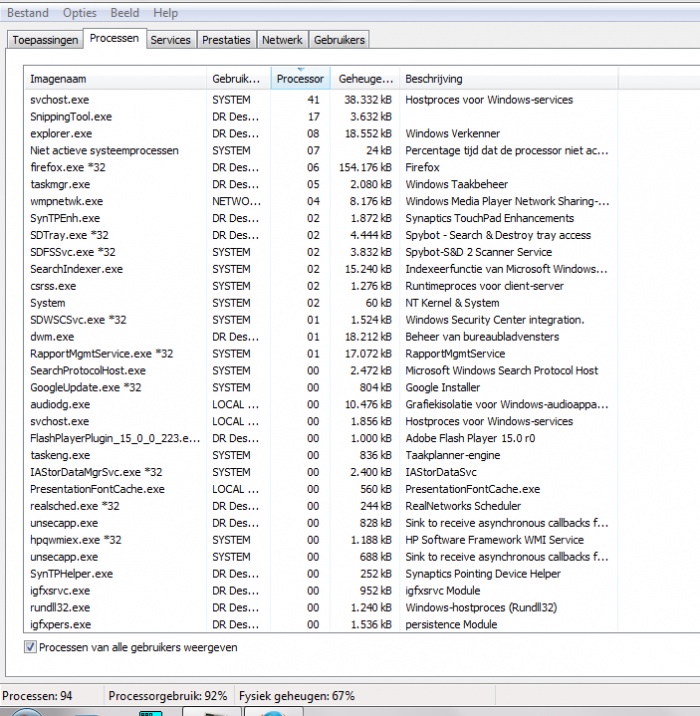Select the 'NT Kernel & System' description
The image size is (700, 716).
(452, 303)
